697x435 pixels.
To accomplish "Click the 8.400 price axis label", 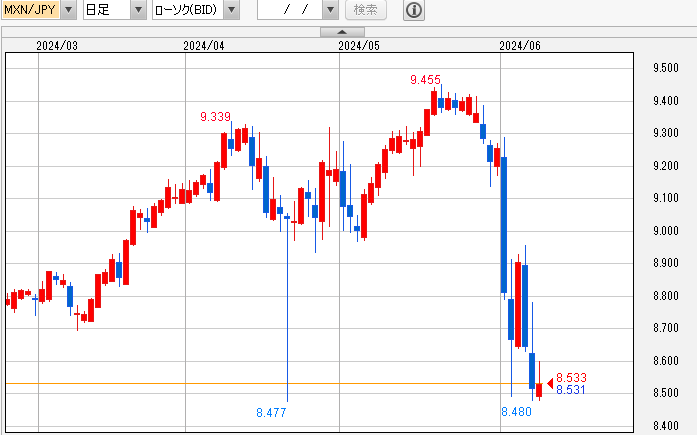I will [666, 426].
